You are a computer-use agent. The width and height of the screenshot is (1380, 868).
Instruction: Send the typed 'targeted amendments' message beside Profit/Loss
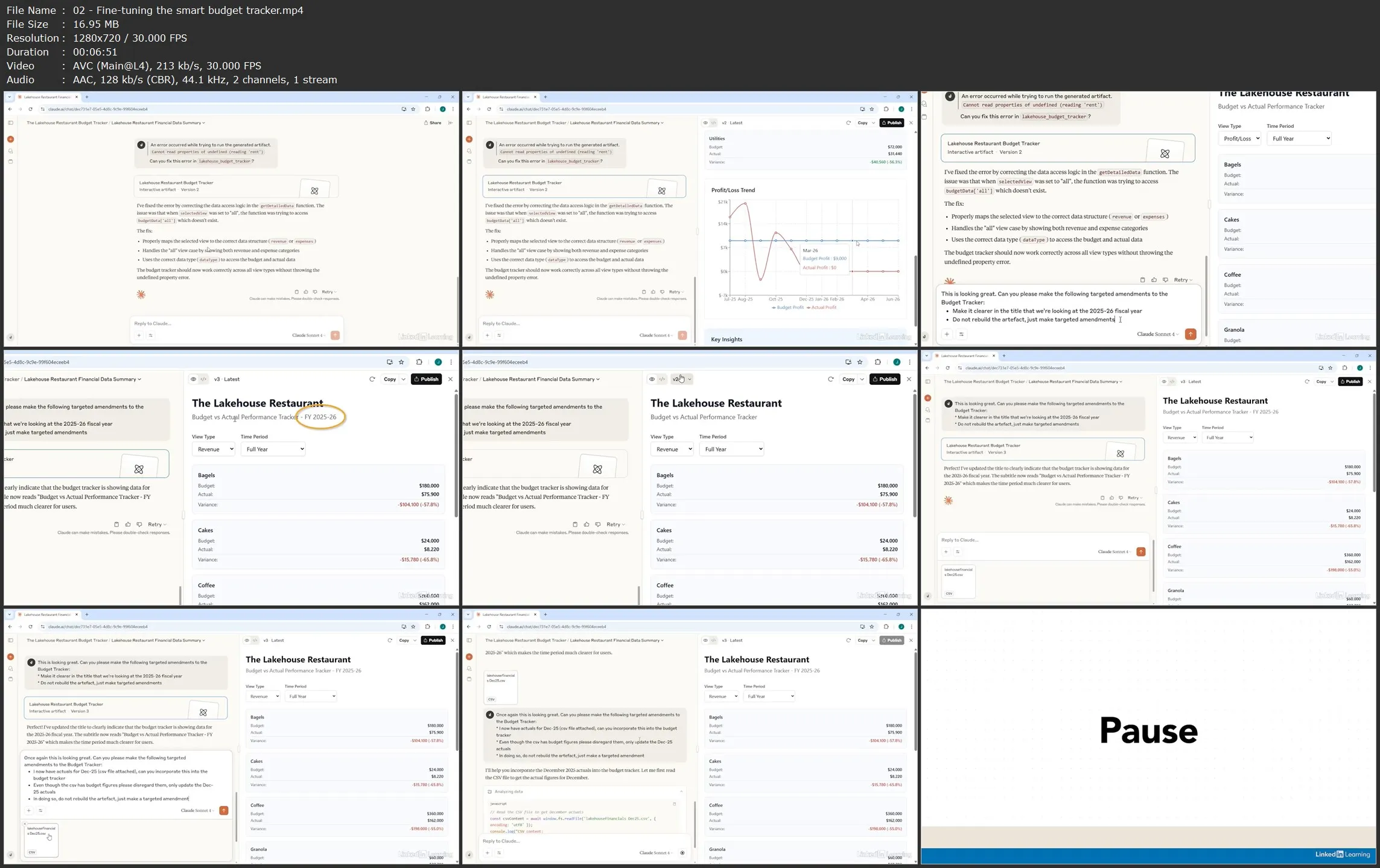[1191, 334]
